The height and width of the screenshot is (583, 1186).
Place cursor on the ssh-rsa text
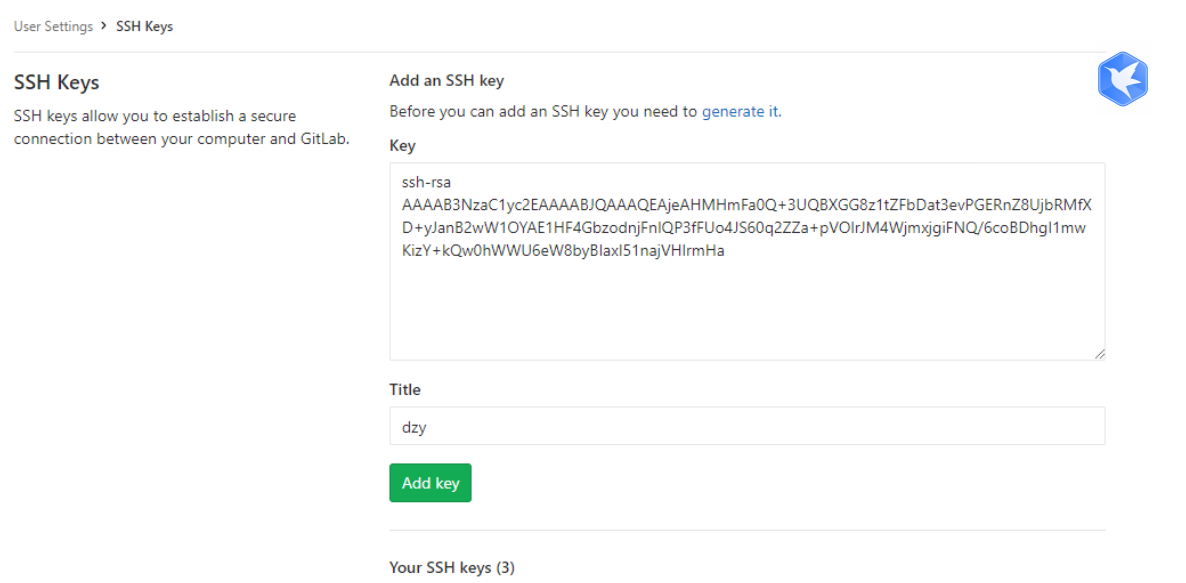click(x=421, y=183)
